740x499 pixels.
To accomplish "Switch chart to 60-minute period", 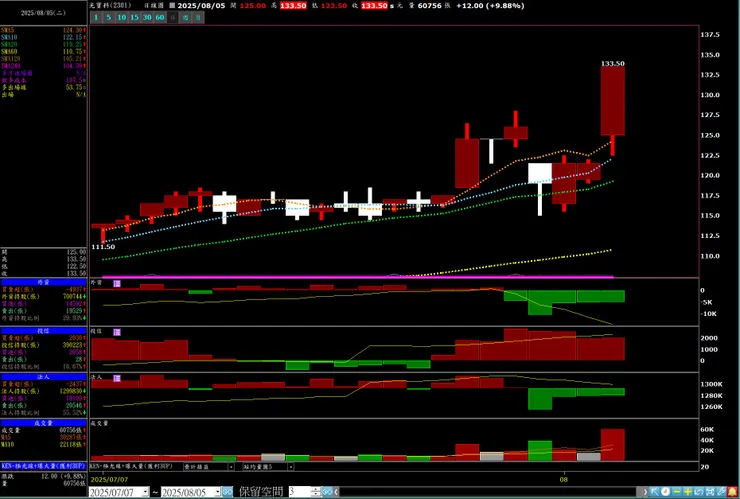I will (160, 17).
